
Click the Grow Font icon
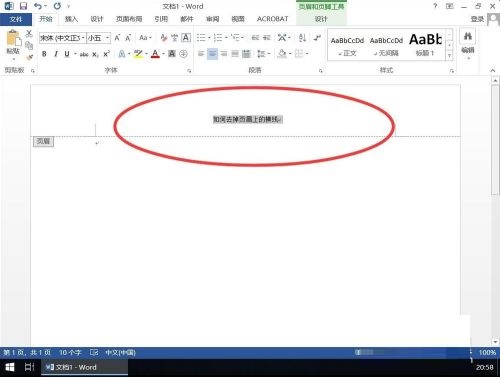tap(117, 38)
